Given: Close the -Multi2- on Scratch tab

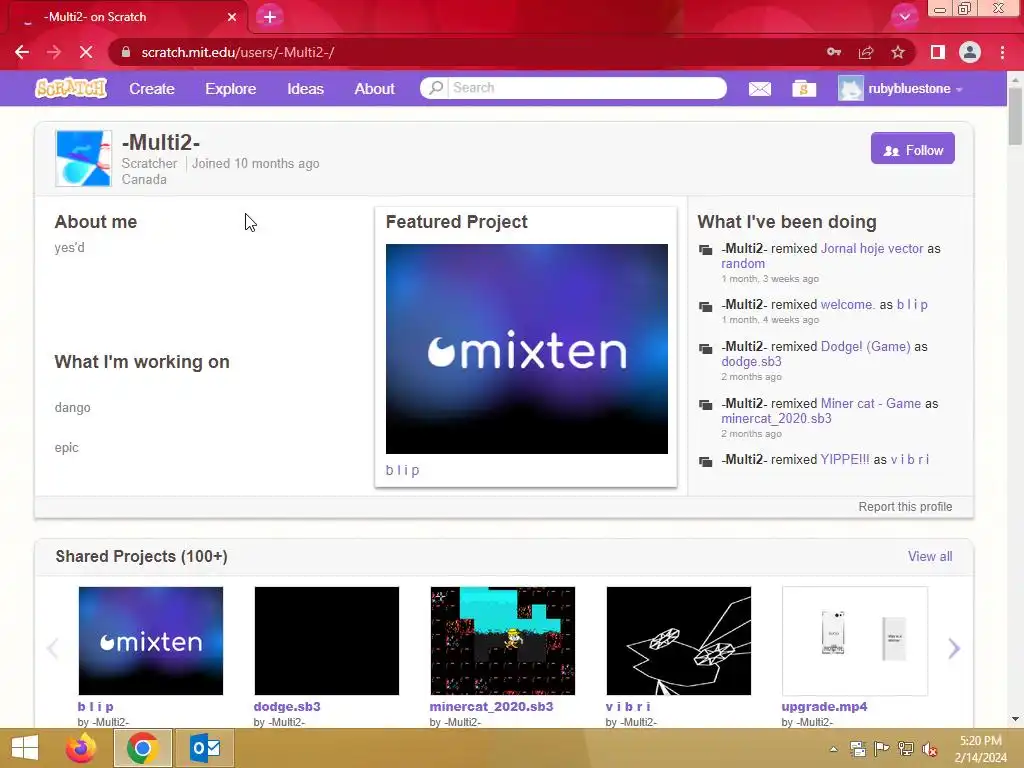Looking at the screenshot, I should point(232,17).
